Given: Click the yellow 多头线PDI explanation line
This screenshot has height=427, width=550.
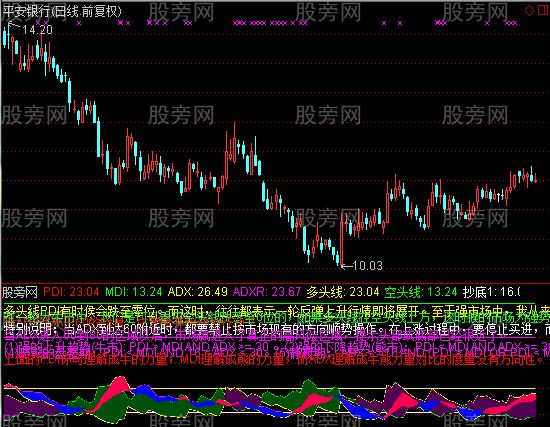Looking at the screenshot, I should click(x=277, y=311).
